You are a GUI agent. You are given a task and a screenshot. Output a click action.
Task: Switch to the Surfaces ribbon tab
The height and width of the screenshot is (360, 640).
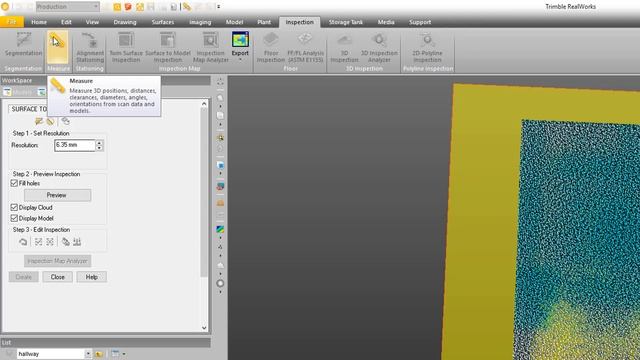pos(163,22)
